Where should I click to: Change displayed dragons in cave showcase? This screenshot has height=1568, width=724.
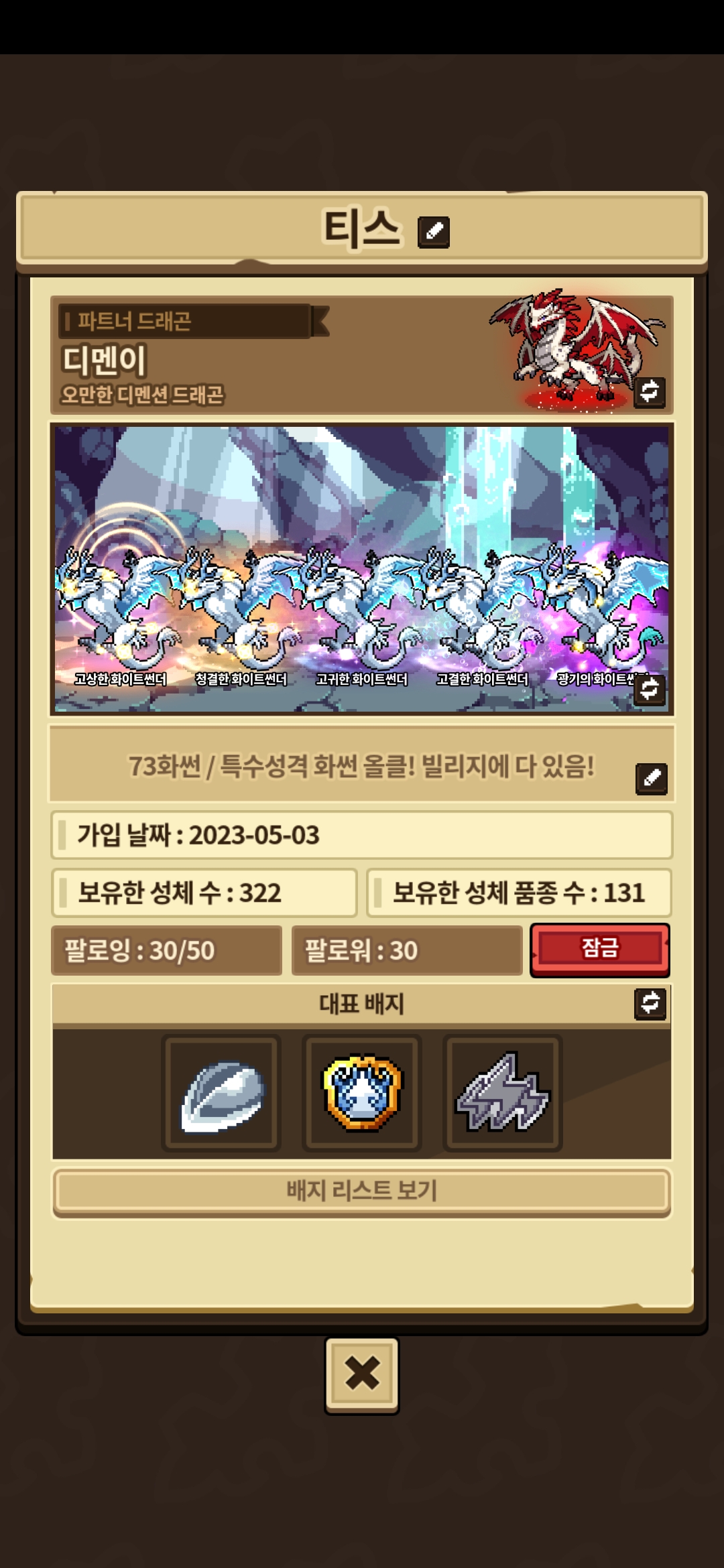pos(650,690)
